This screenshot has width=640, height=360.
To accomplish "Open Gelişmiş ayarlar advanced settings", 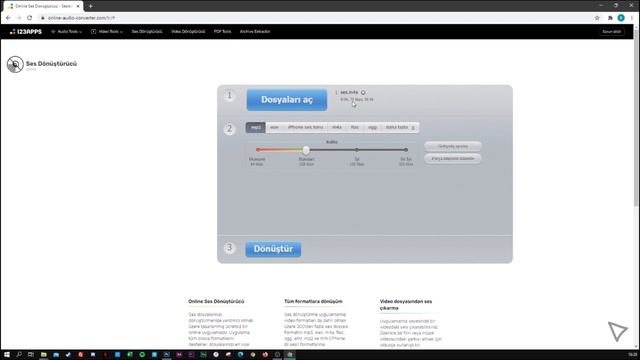I will (453, 146).
